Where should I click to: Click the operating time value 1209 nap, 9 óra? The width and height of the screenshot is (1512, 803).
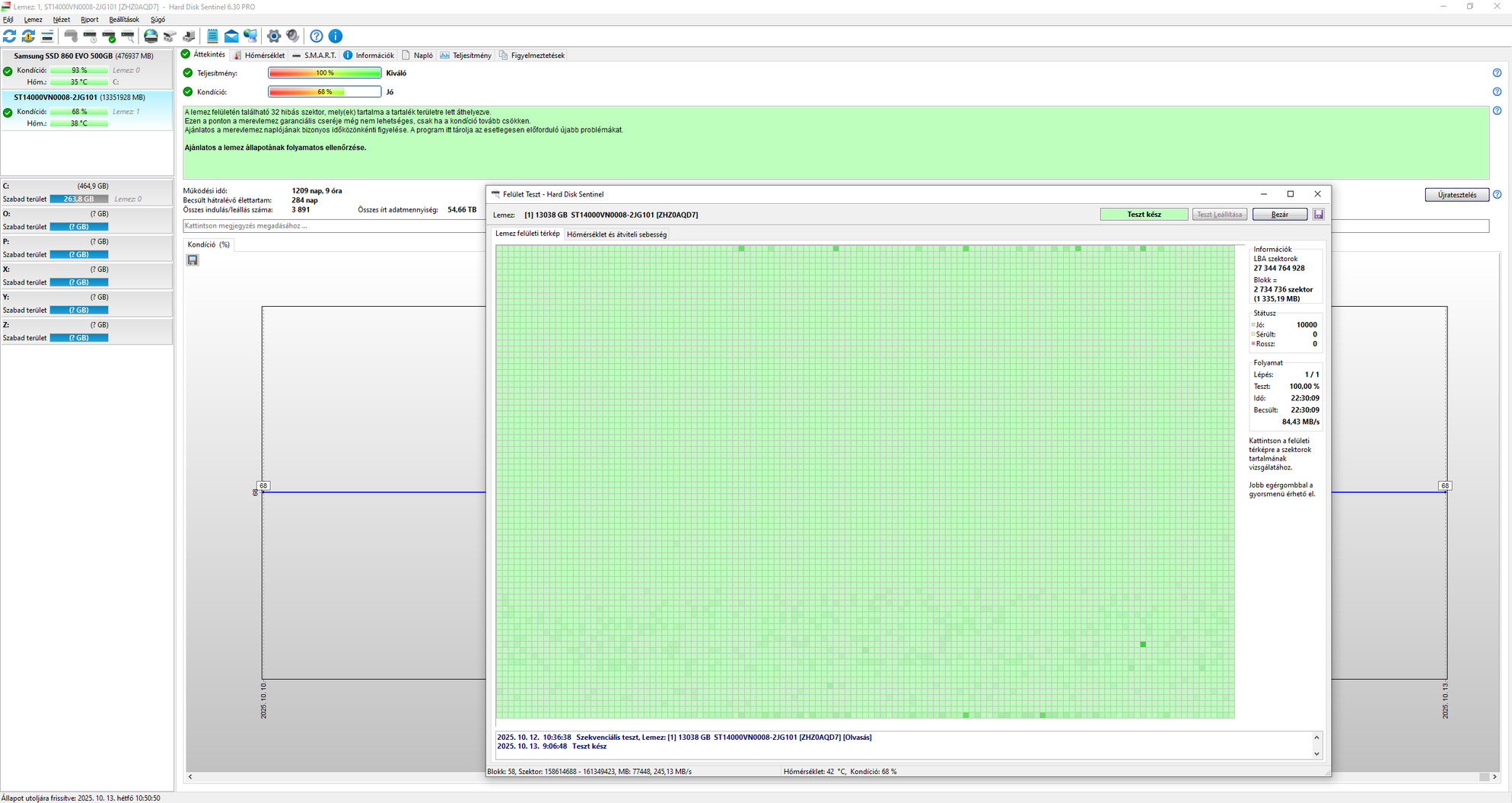click(317, 191)
